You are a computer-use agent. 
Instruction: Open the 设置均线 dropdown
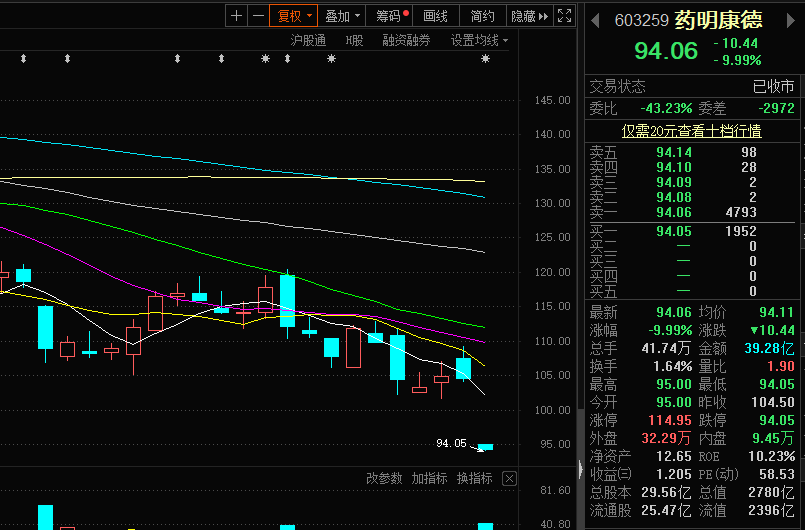click(479, 41)
